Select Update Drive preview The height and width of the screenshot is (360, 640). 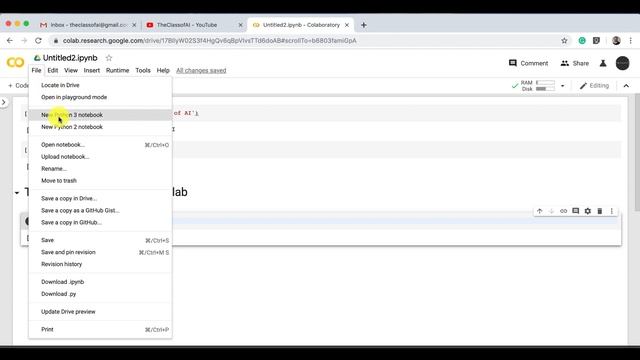[x=100, y=312]
